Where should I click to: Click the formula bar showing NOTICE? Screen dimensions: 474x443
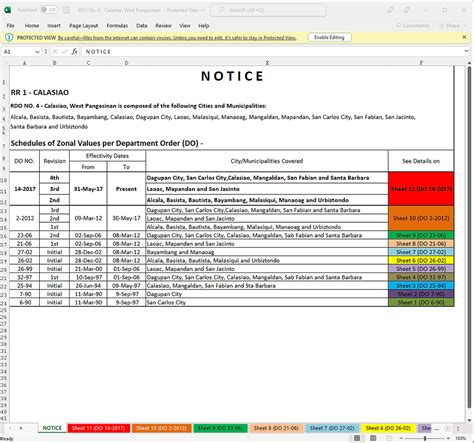272,52
